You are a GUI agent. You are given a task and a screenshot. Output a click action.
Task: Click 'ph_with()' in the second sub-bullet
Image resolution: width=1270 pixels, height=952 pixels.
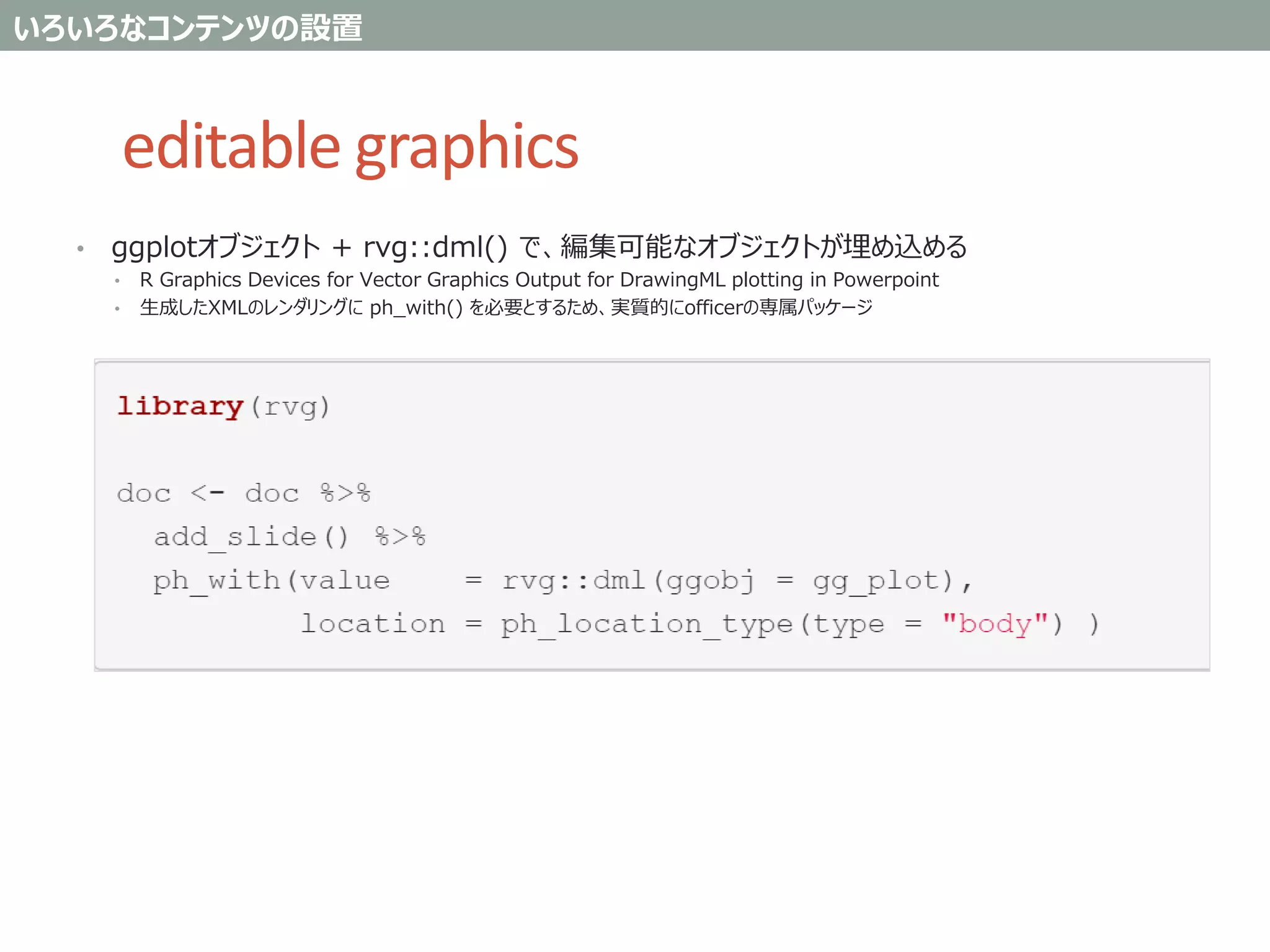tap(416, 307)
